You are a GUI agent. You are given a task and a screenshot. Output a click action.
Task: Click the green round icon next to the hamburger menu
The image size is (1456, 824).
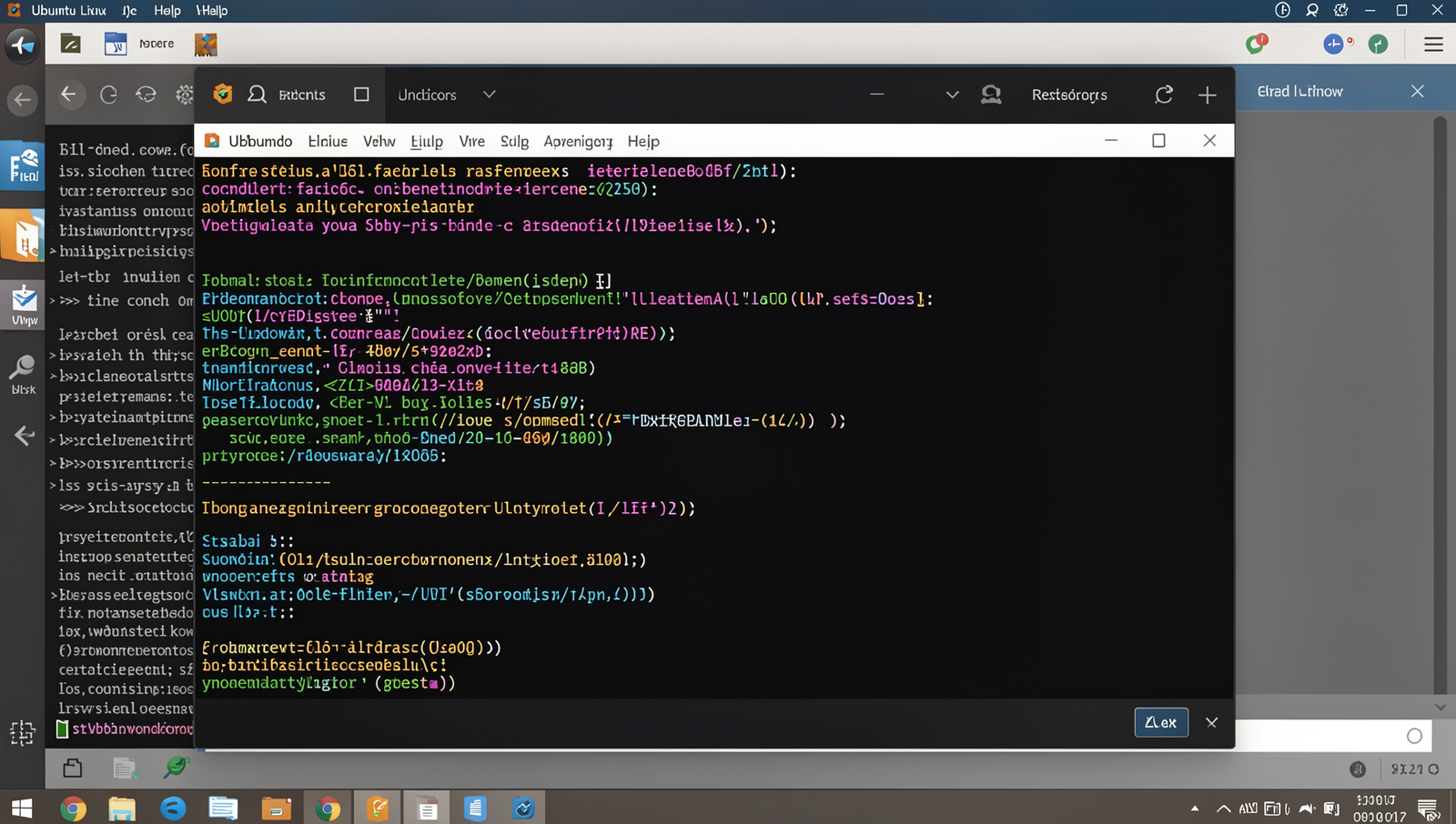pos(1378,44)
